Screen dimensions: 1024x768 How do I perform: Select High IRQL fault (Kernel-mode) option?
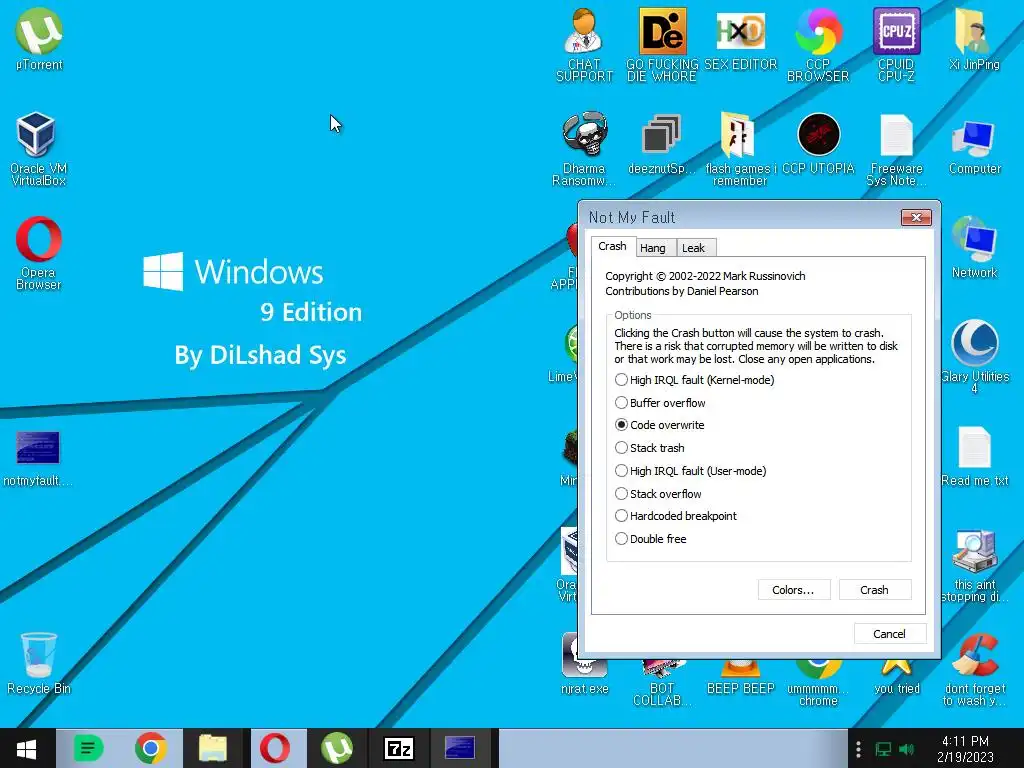695,380
